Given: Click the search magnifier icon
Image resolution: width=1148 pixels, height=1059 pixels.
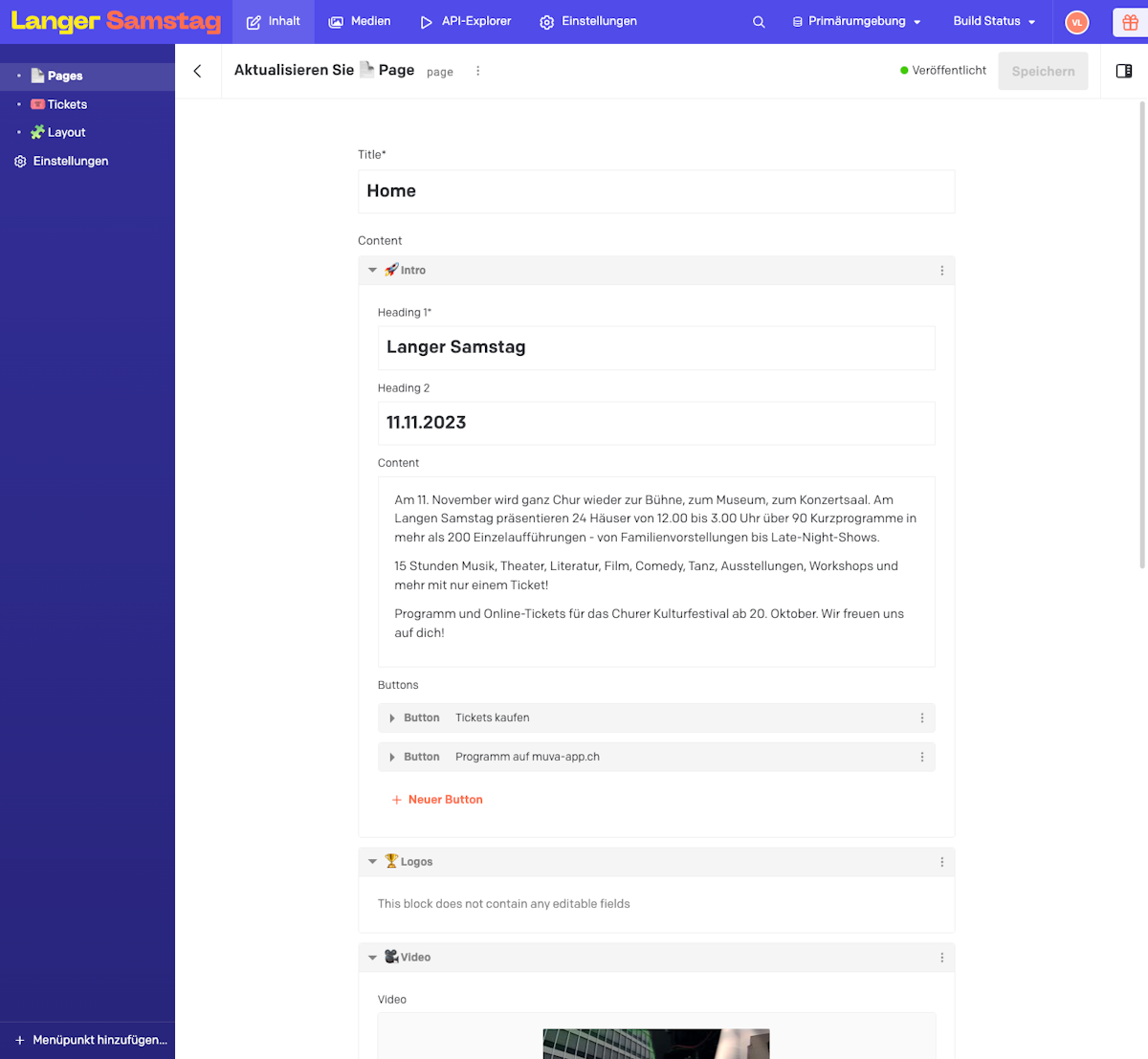Looking at the screenshot, I should [759, 22].
